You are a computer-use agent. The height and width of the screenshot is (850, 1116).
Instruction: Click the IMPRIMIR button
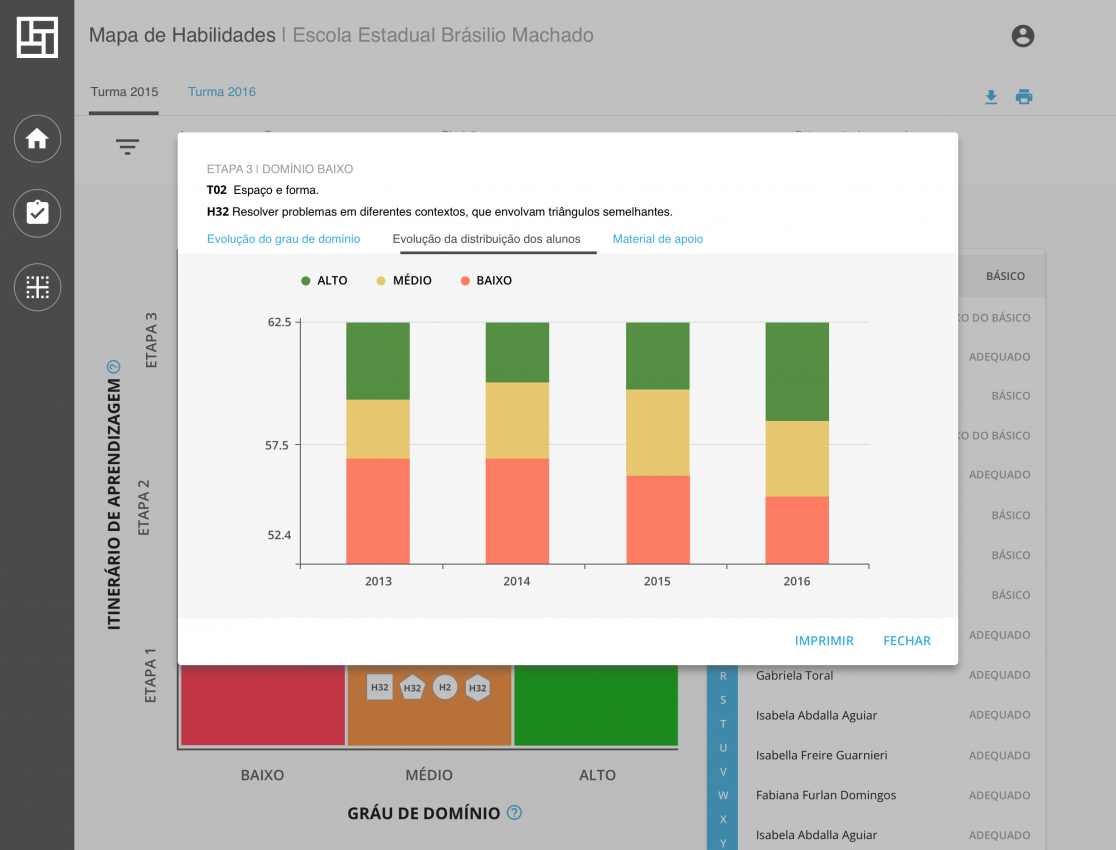[824, 641]
